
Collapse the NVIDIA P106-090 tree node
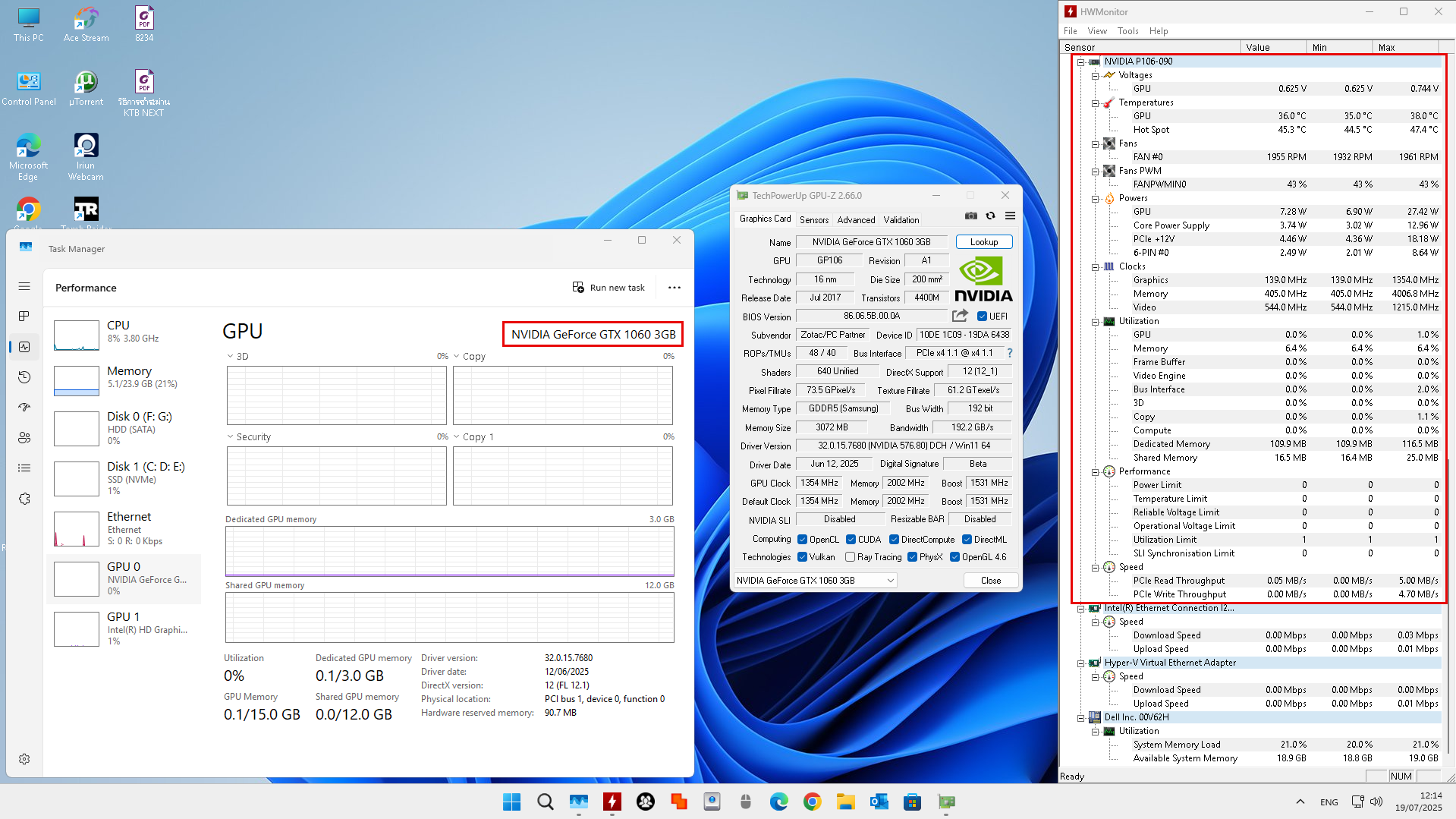(x=1080, y=61)
